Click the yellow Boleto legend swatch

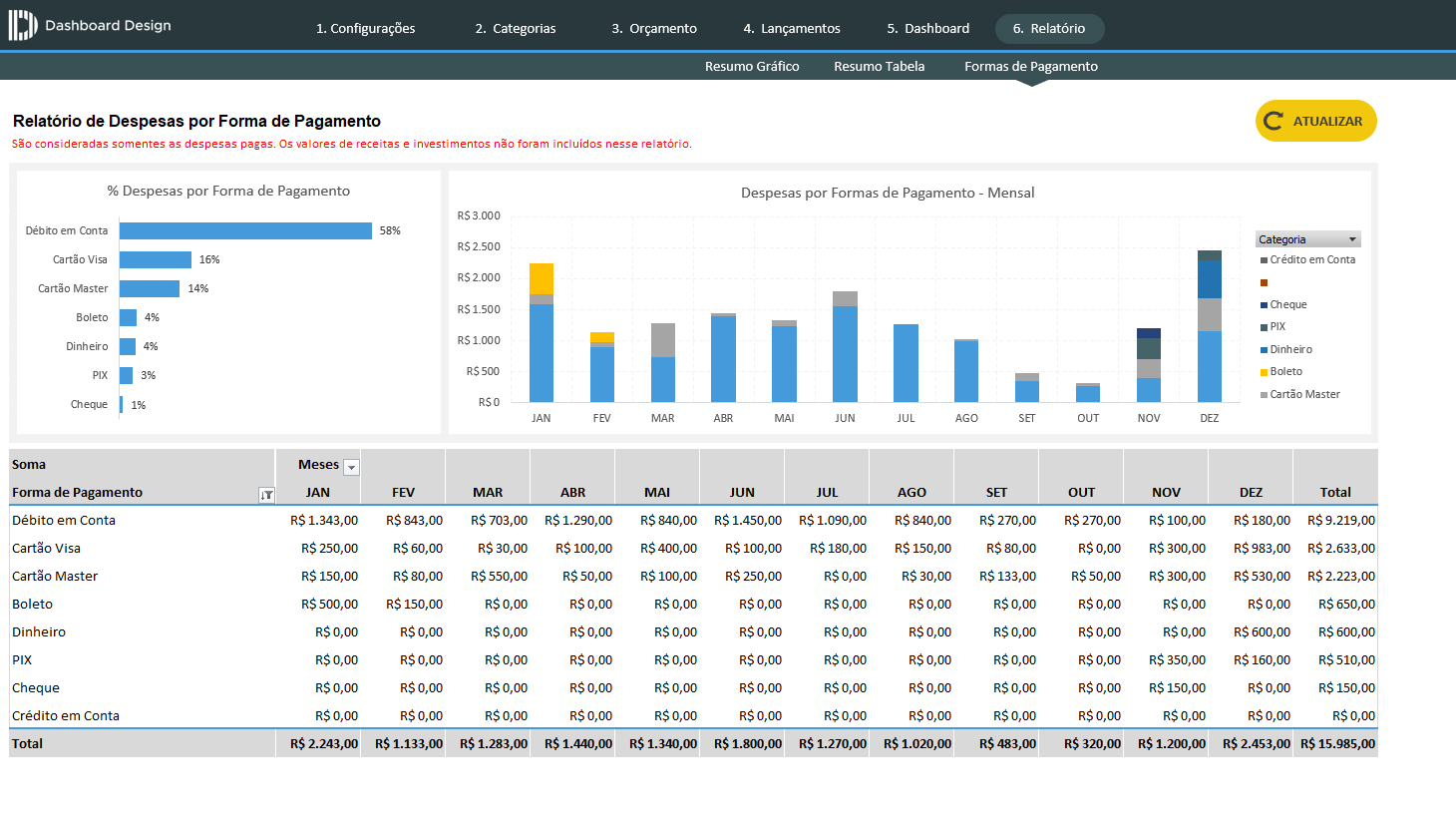1264,372
